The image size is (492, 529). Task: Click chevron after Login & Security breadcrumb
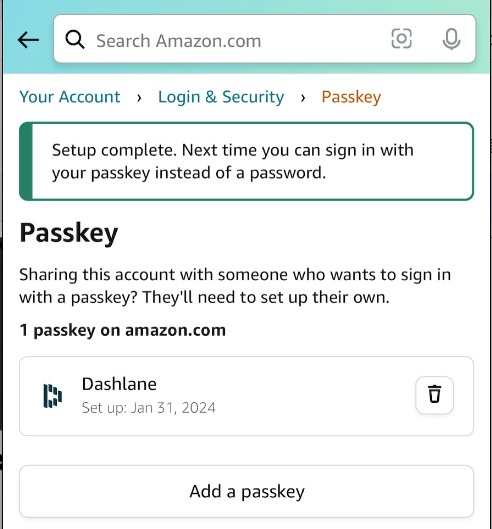point(303,98)
